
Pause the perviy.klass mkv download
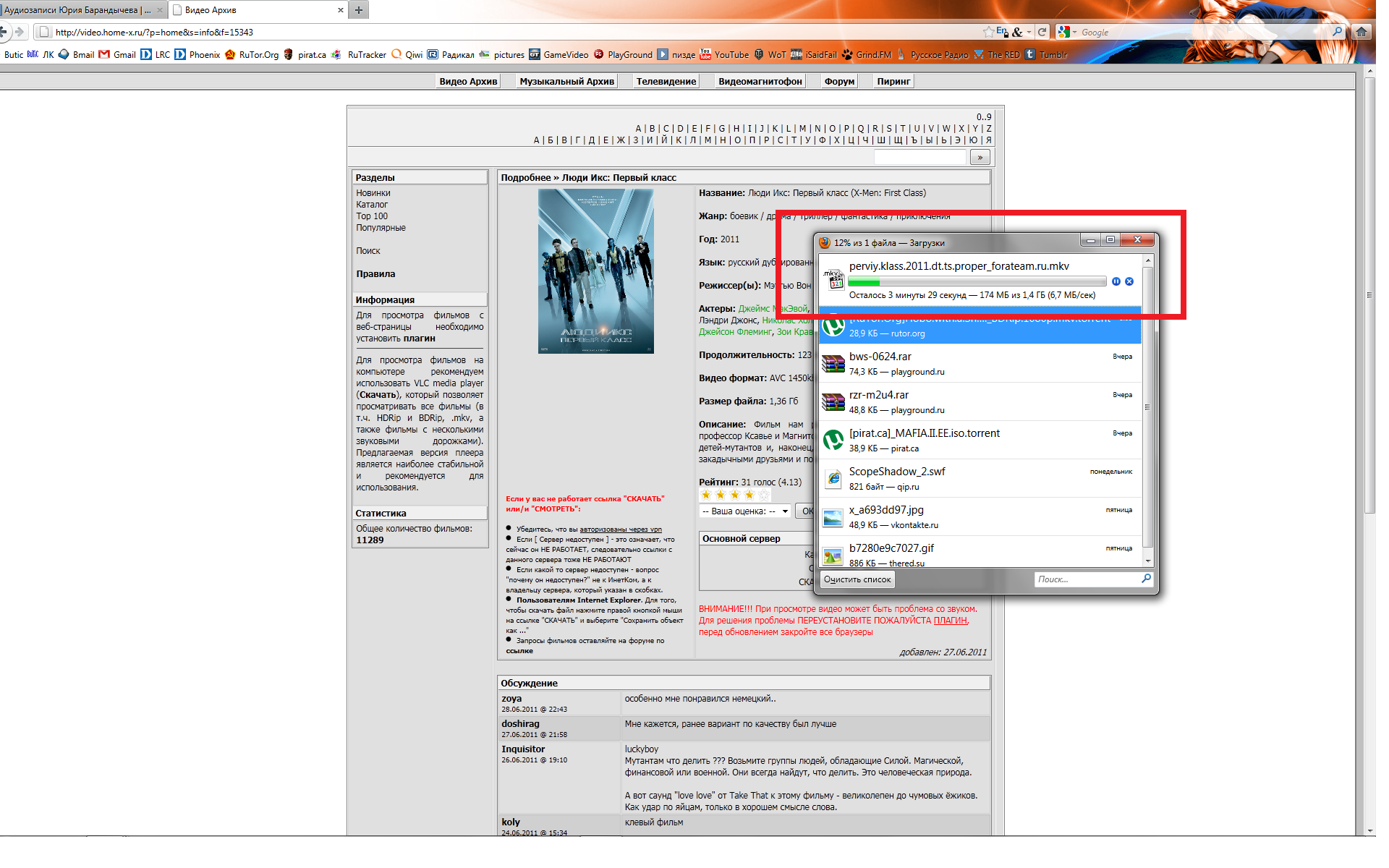pyautogui.click(x=1116, y=281)
